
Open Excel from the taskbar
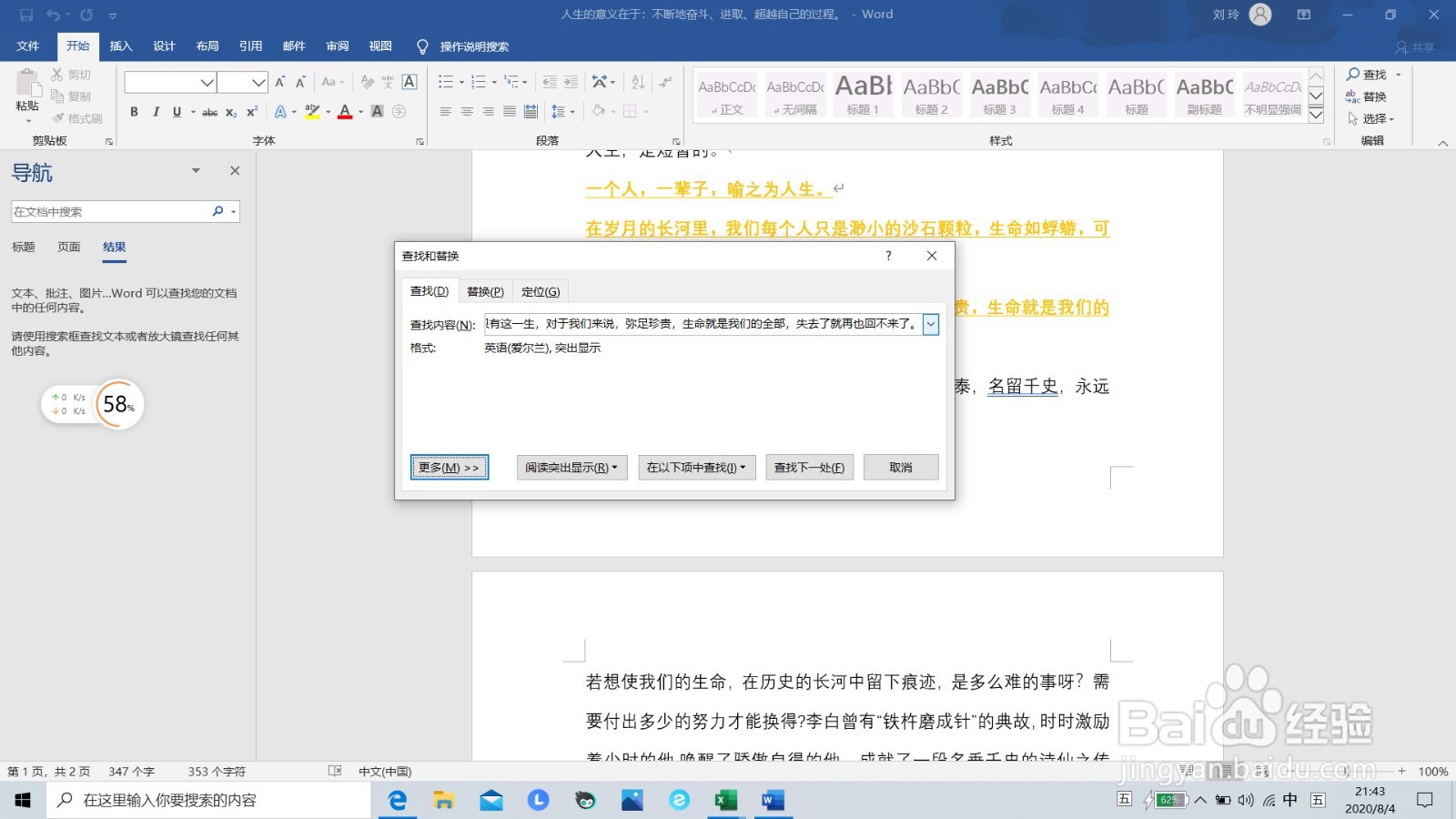pos(726,800)
